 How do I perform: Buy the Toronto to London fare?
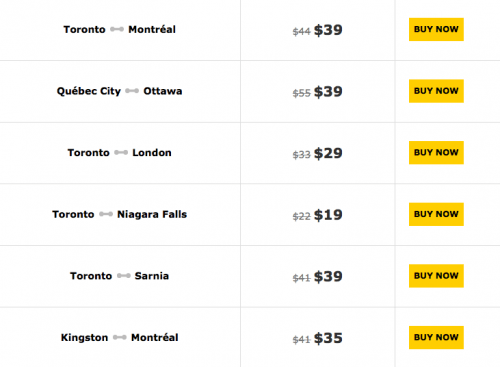coord(436,153)
